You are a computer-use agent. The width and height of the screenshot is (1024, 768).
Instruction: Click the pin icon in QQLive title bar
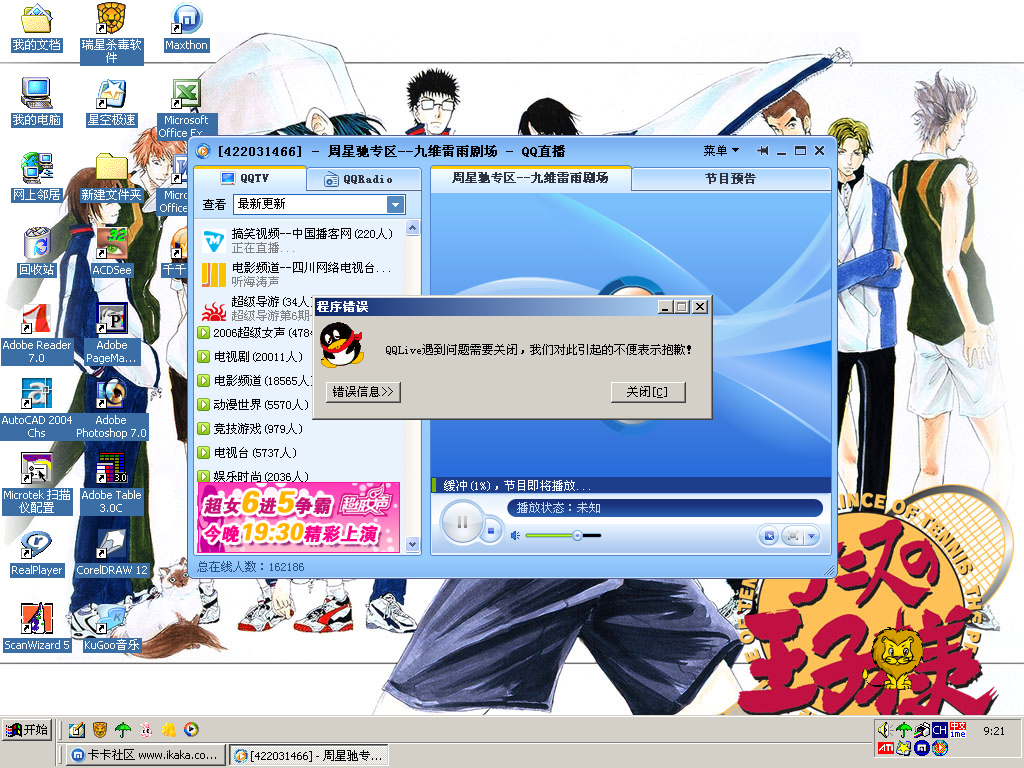coord(762,151)
